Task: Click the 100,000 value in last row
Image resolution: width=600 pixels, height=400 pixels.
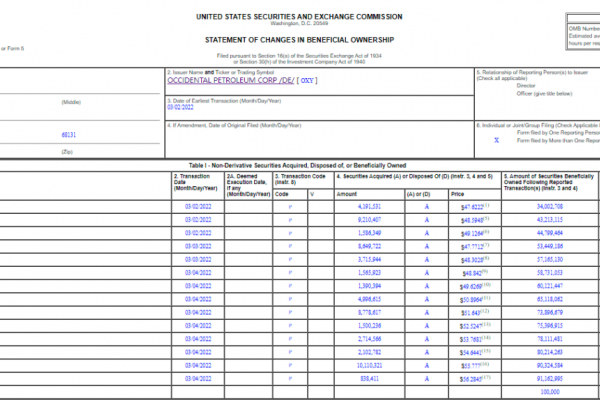Action: pos(555,392)
